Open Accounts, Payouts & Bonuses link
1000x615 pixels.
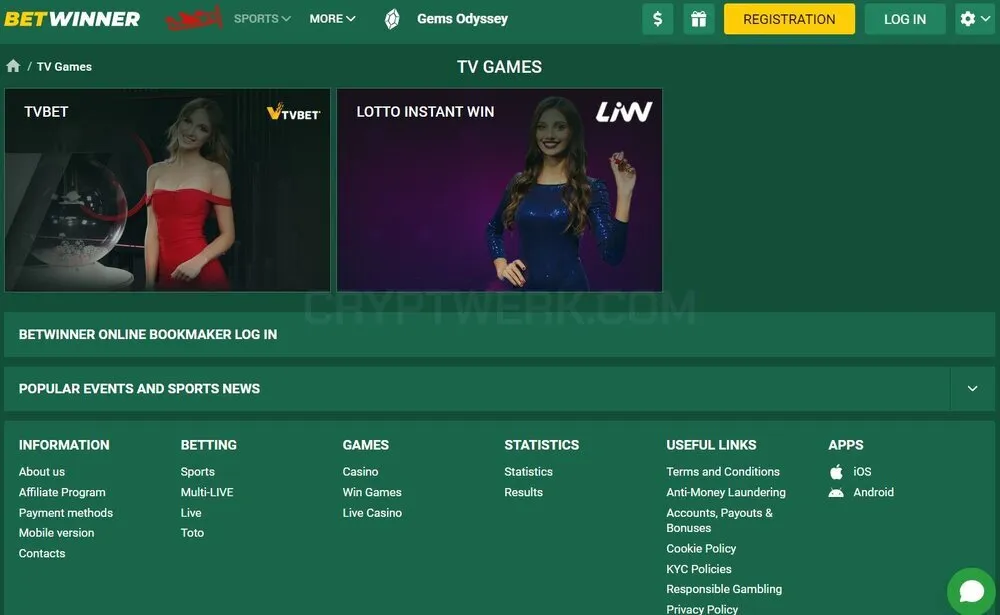pos(719,520)
